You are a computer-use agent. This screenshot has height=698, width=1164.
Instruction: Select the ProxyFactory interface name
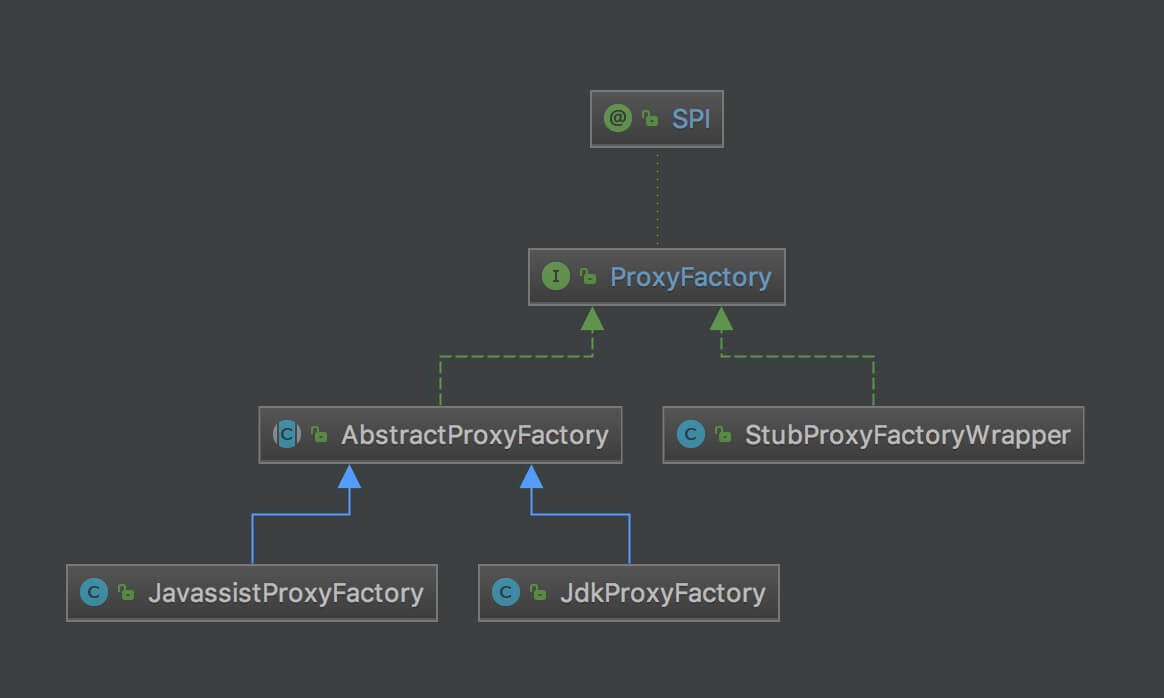point(690,277)
